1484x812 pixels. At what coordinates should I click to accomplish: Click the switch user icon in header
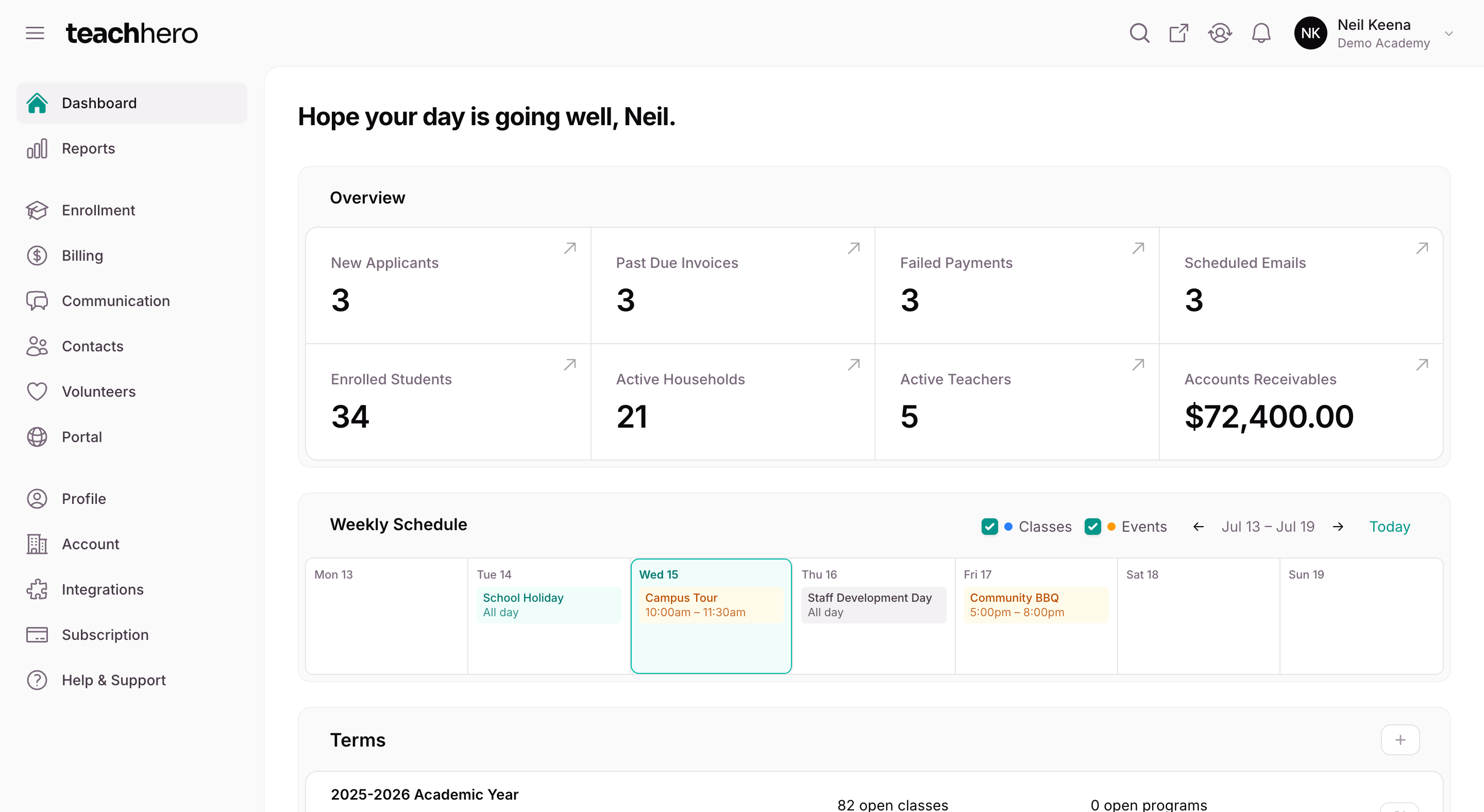point(1220,33)
